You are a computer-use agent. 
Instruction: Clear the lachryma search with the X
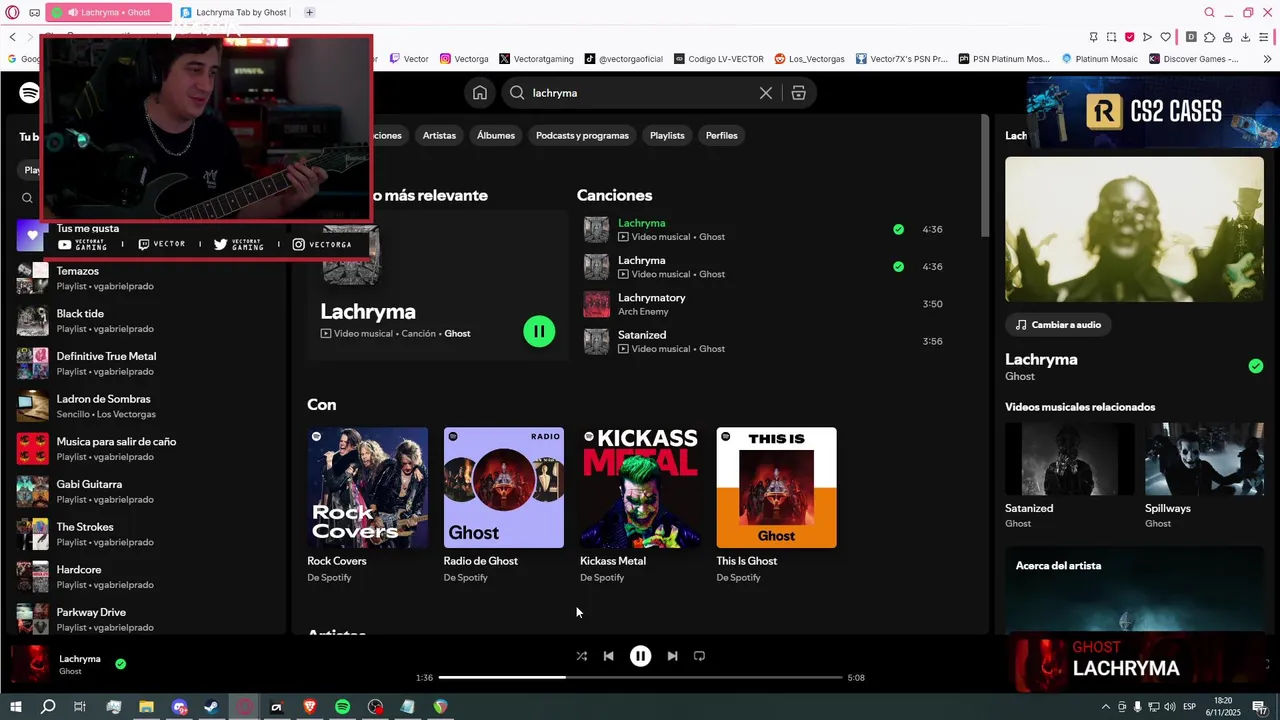tap(766, 93)
